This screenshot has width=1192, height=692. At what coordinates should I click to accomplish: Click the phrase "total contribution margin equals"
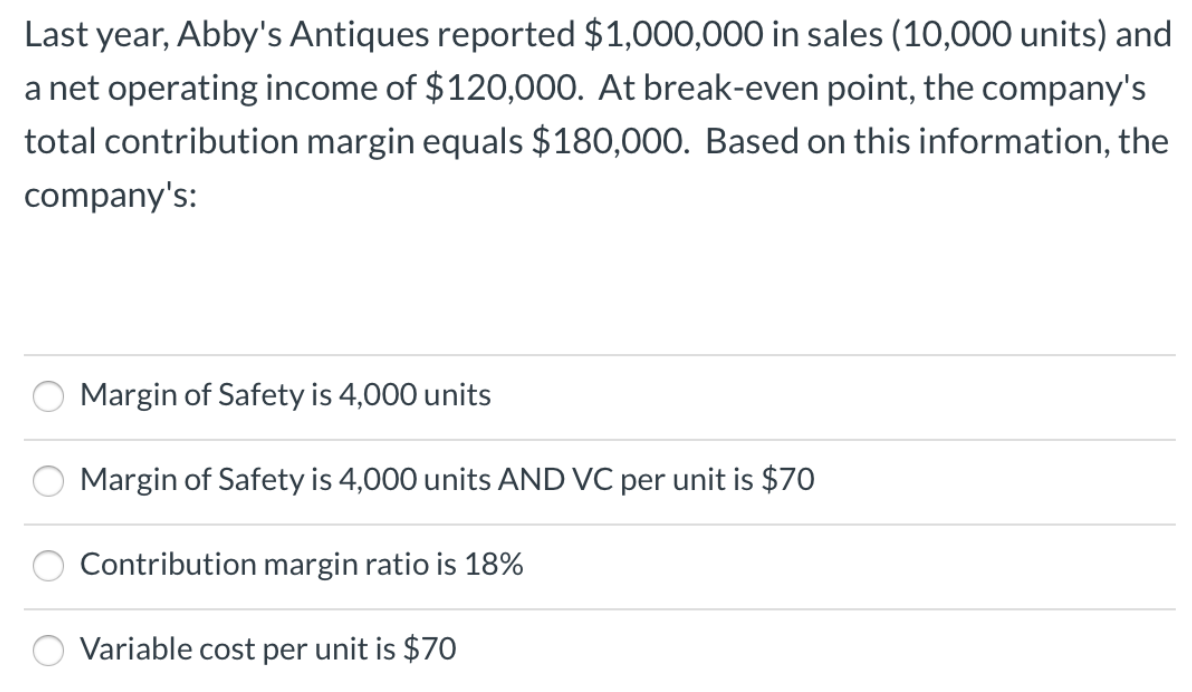(x=274, y=142)
